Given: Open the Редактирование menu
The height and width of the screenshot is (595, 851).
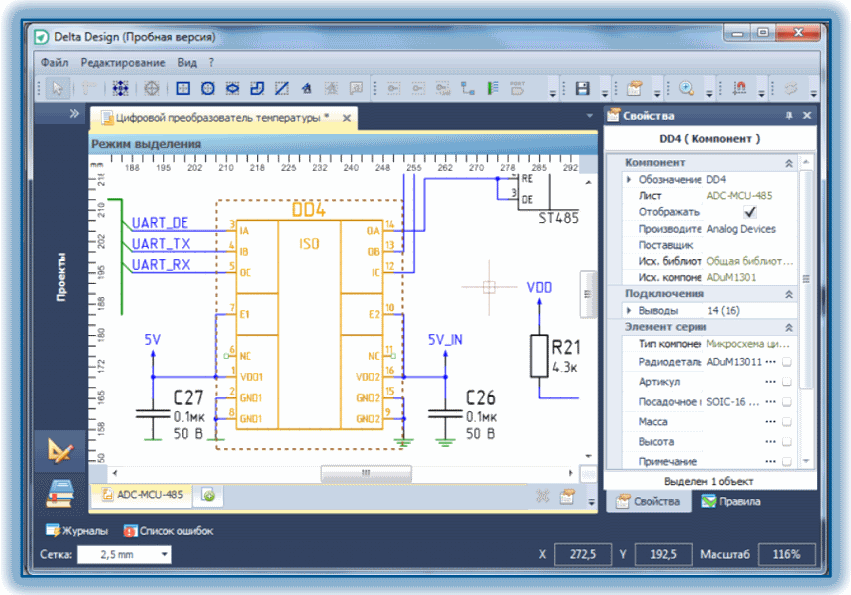Looking at the screenshot, I should (123, 62).
